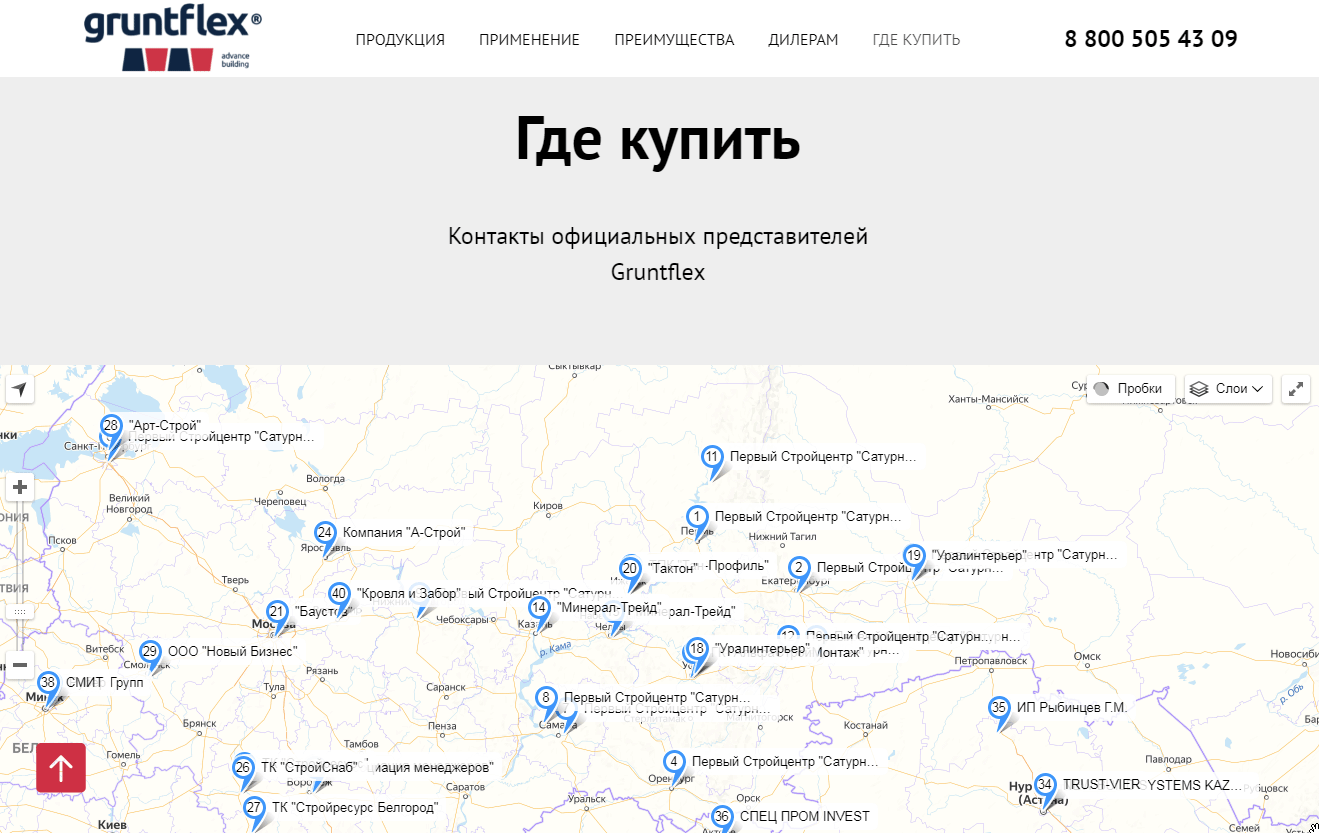Select map pin 2 near Екатеринбург

coord(798,569)
